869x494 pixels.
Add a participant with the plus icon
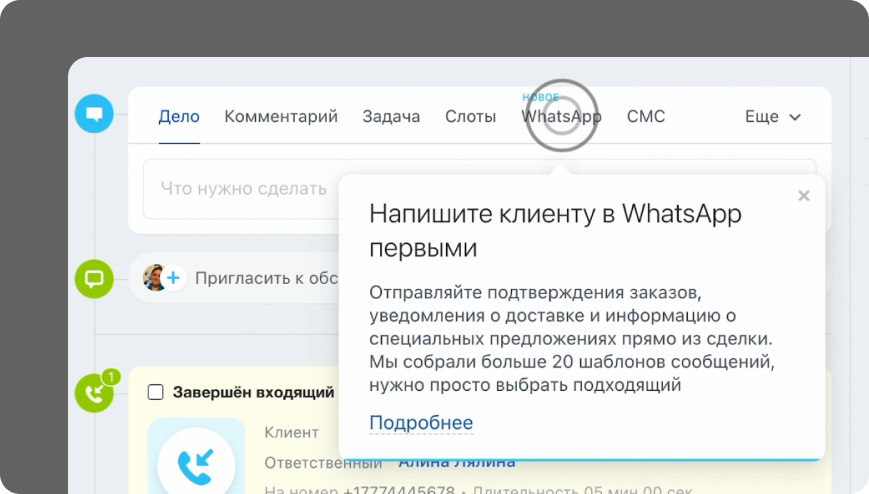[173, 278]
